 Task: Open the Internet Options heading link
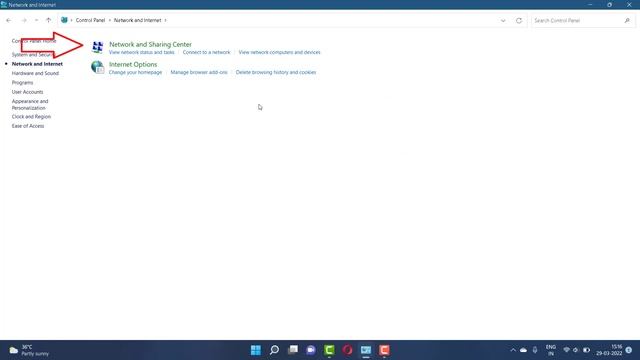click(133, 64)
